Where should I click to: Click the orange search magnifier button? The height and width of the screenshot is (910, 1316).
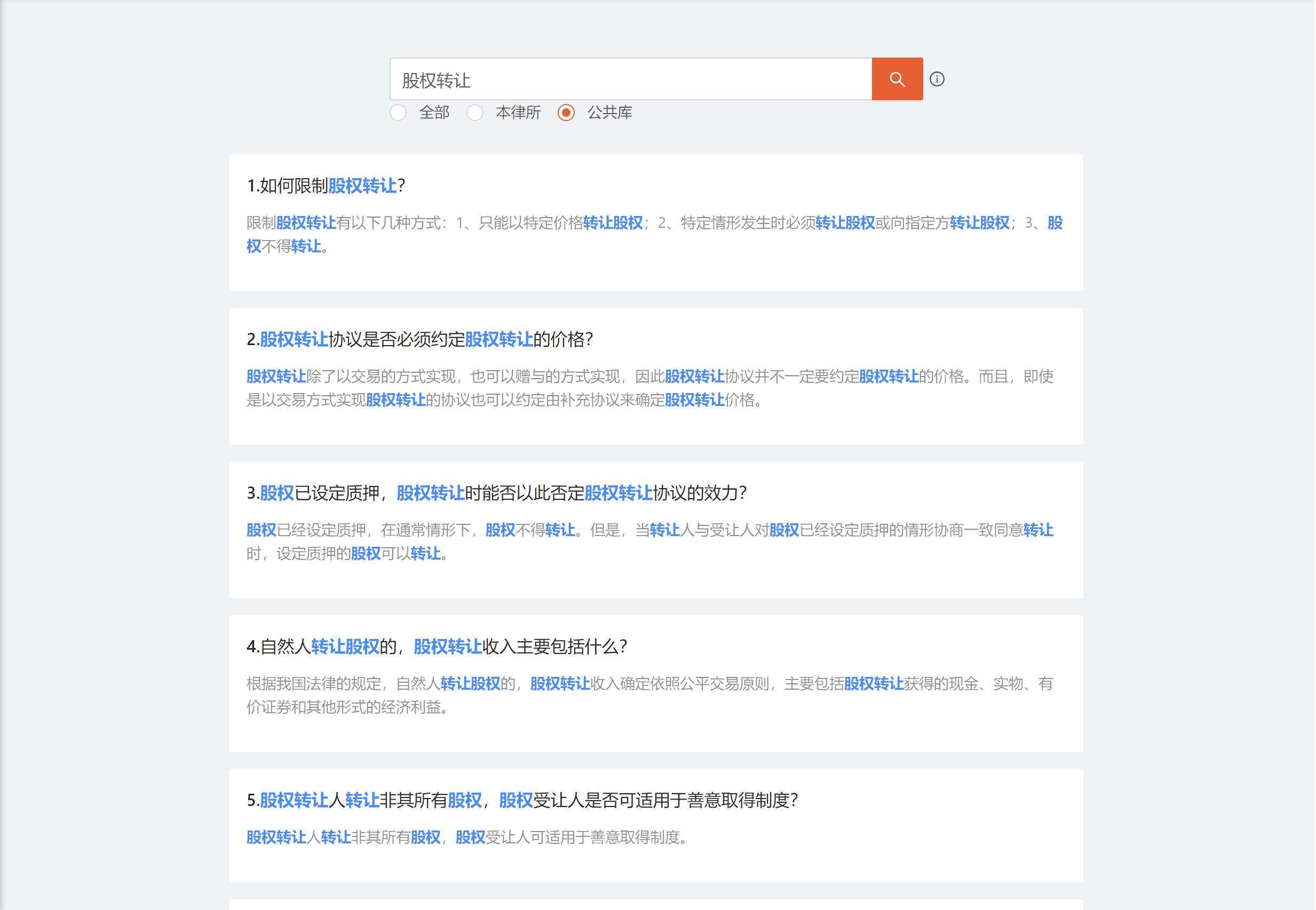click(897, 79)
